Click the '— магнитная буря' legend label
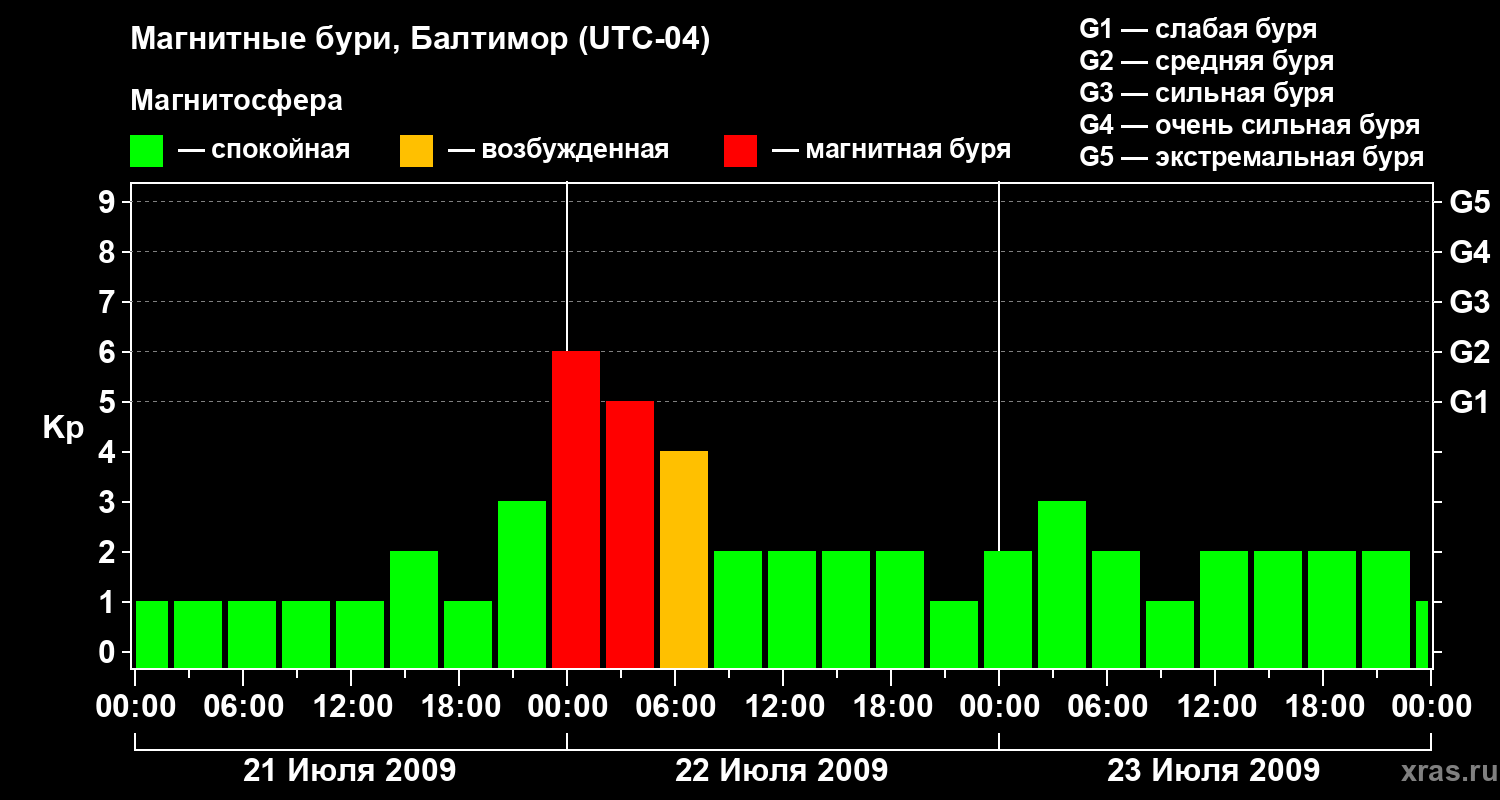This screenshot has height=800, width=1500. pyautogui.click(x=891, y=150)
